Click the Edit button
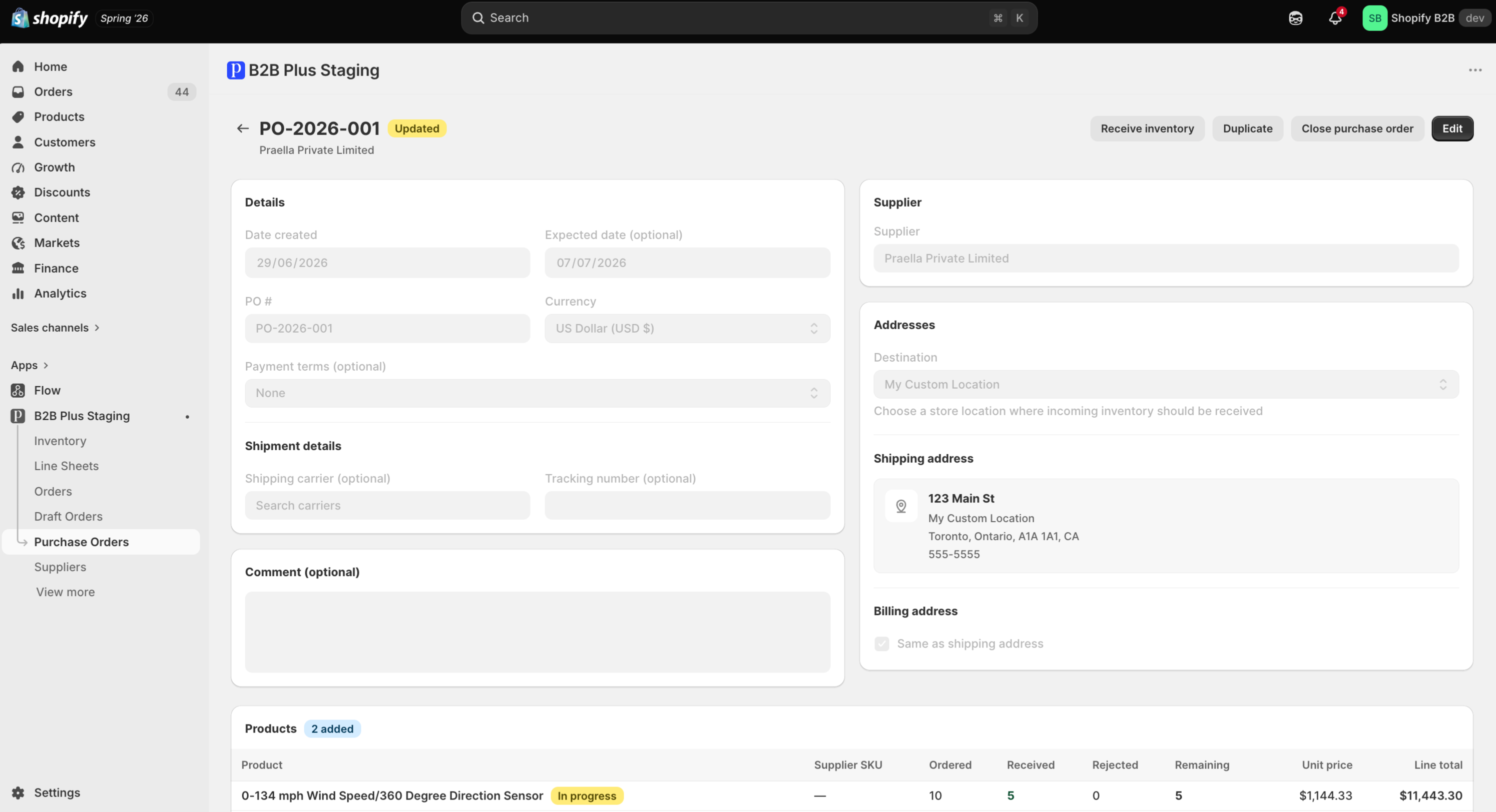Viewport: 1496px width, 812px height. point(1452,128)
